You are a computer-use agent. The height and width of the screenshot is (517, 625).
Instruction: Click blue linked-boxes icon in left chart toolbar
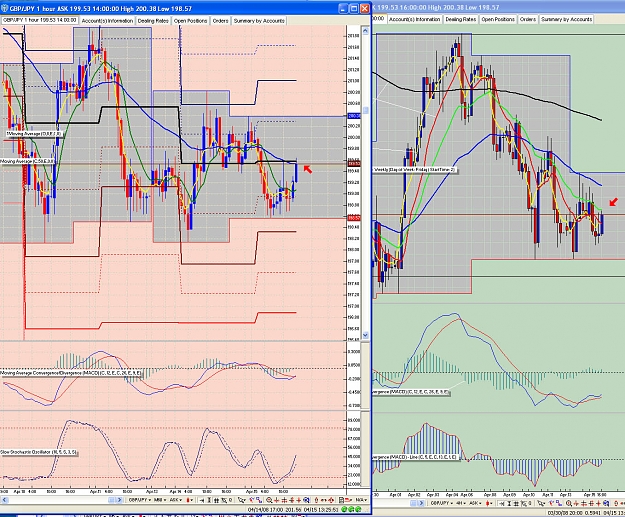(259, 500)
